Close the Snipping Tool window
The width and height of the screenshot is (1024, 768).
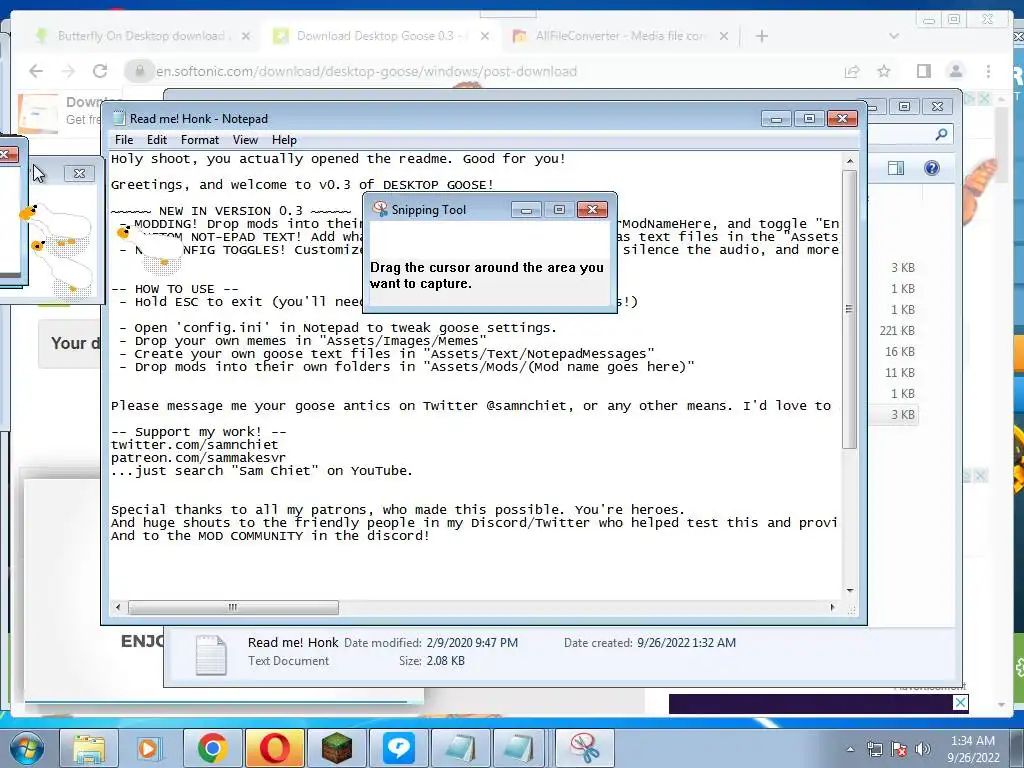point(592,210)
